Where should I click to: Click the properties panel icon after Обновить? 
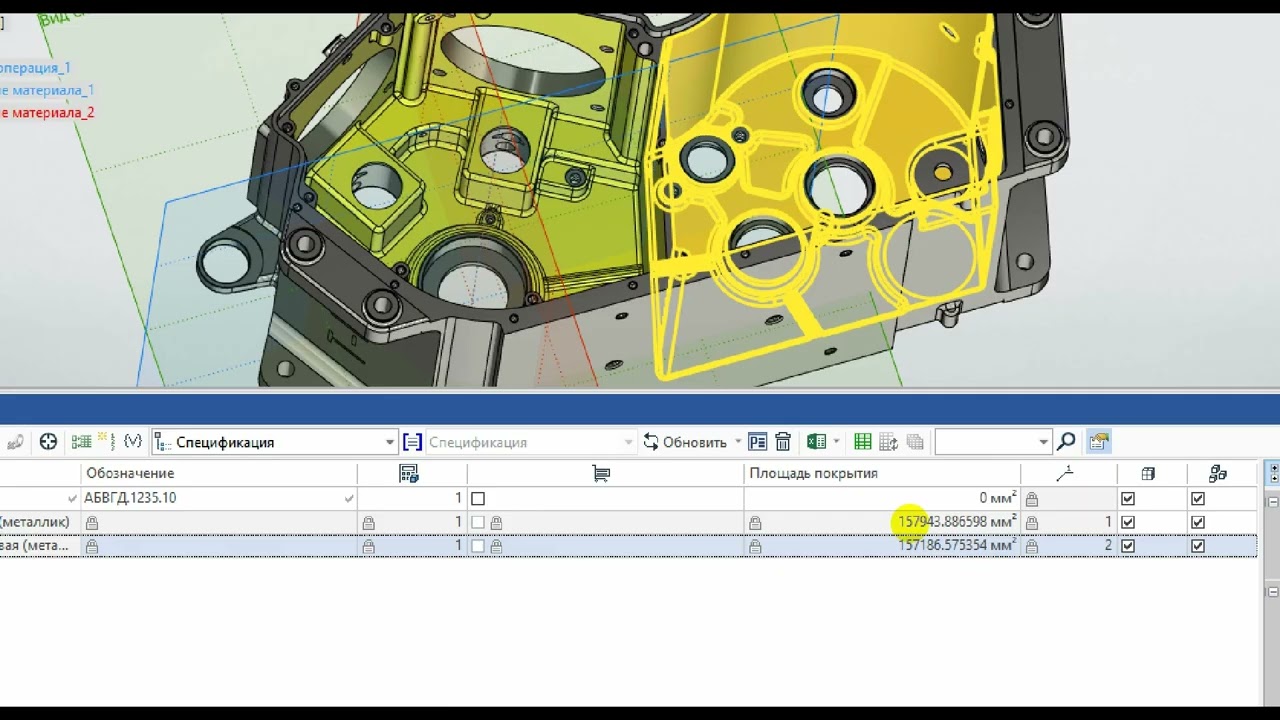(757, 442)
